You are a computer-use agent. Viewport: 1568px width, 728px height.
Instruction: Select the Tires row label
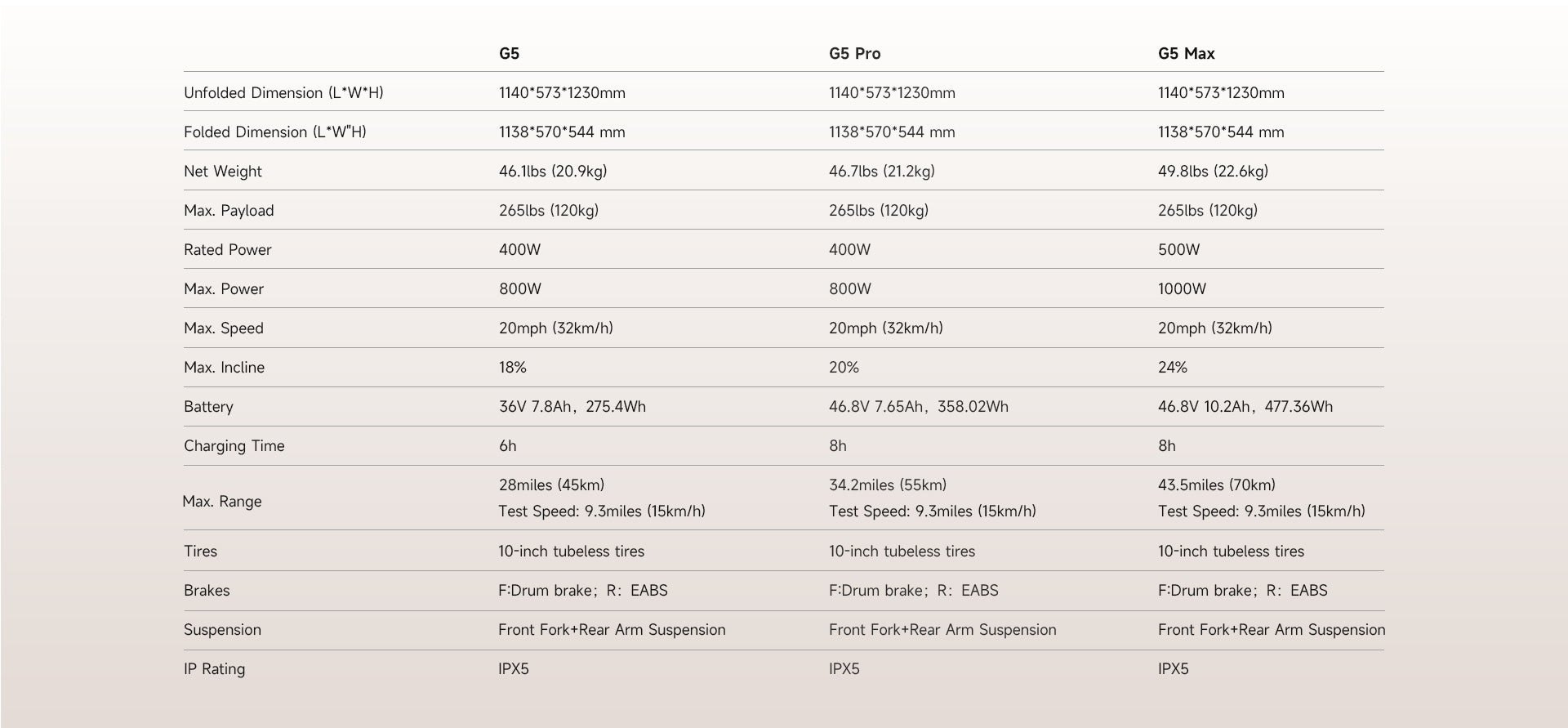tap(201, 552)
